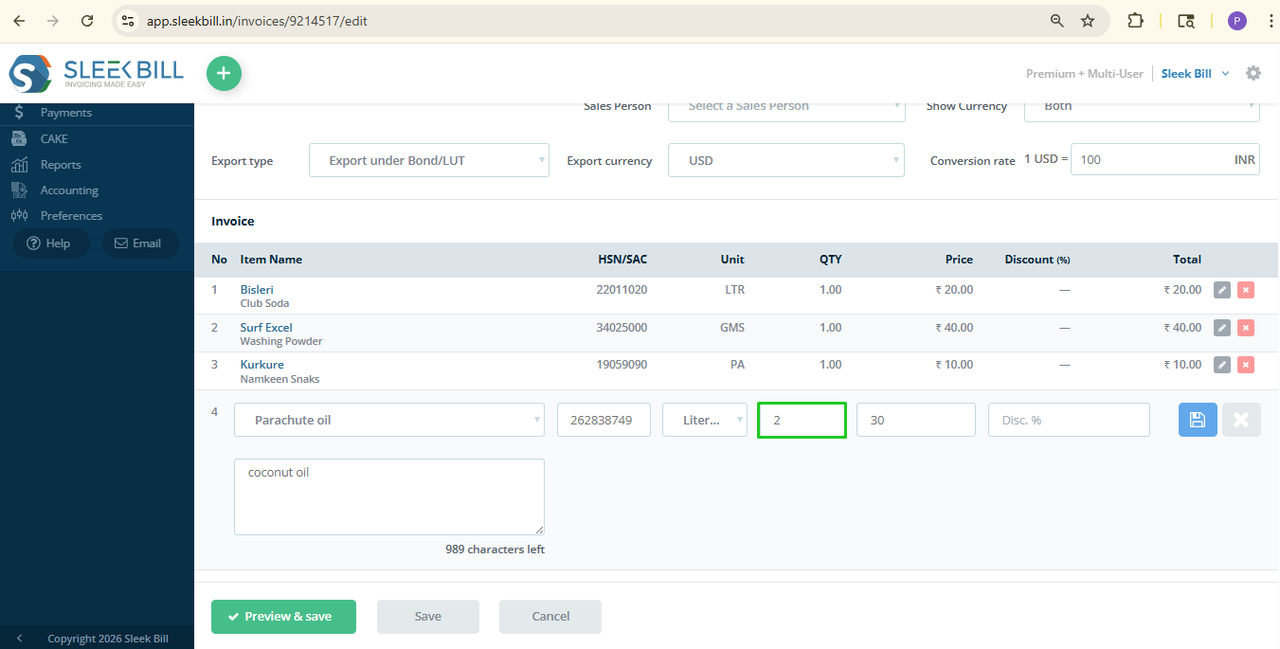Open the settings gear icon
This screenshot has height=649, width=1280.
1253,73
